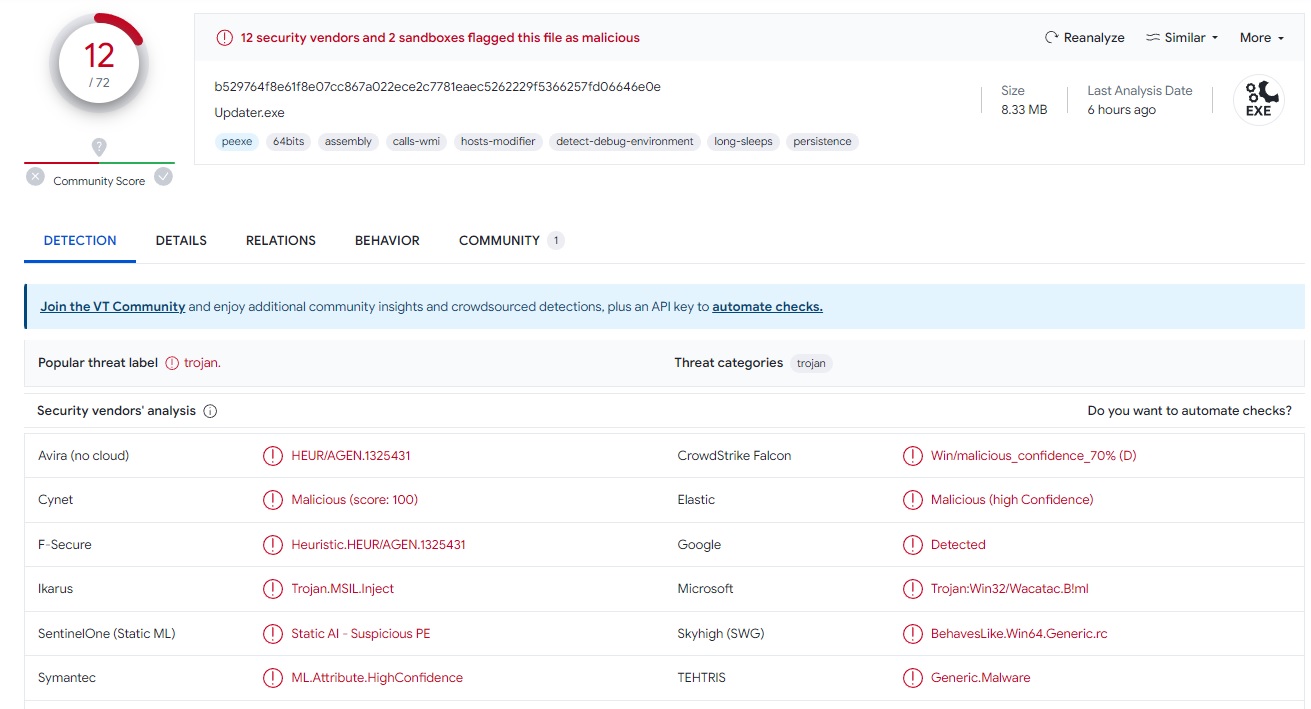
Task: Click the community score negative X icon
Action: pyautogui.click(x=36, y=177)
